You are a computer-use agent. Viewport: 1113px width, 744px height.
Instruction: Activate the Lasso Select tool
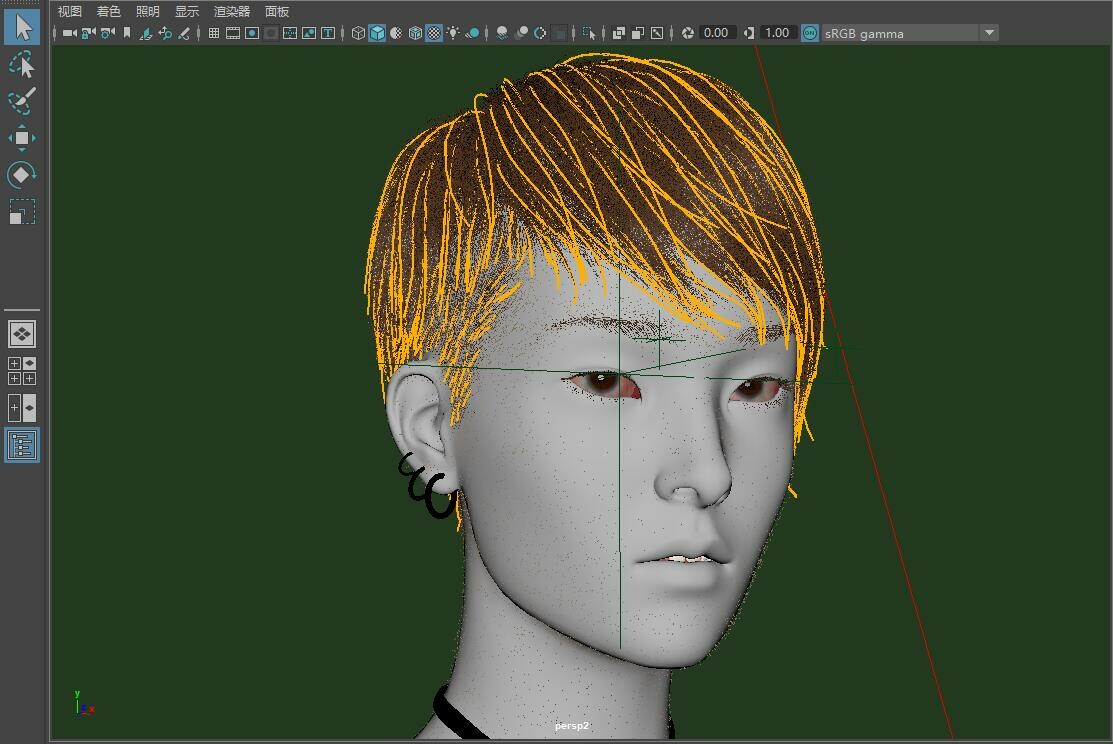tap(22, 65)
